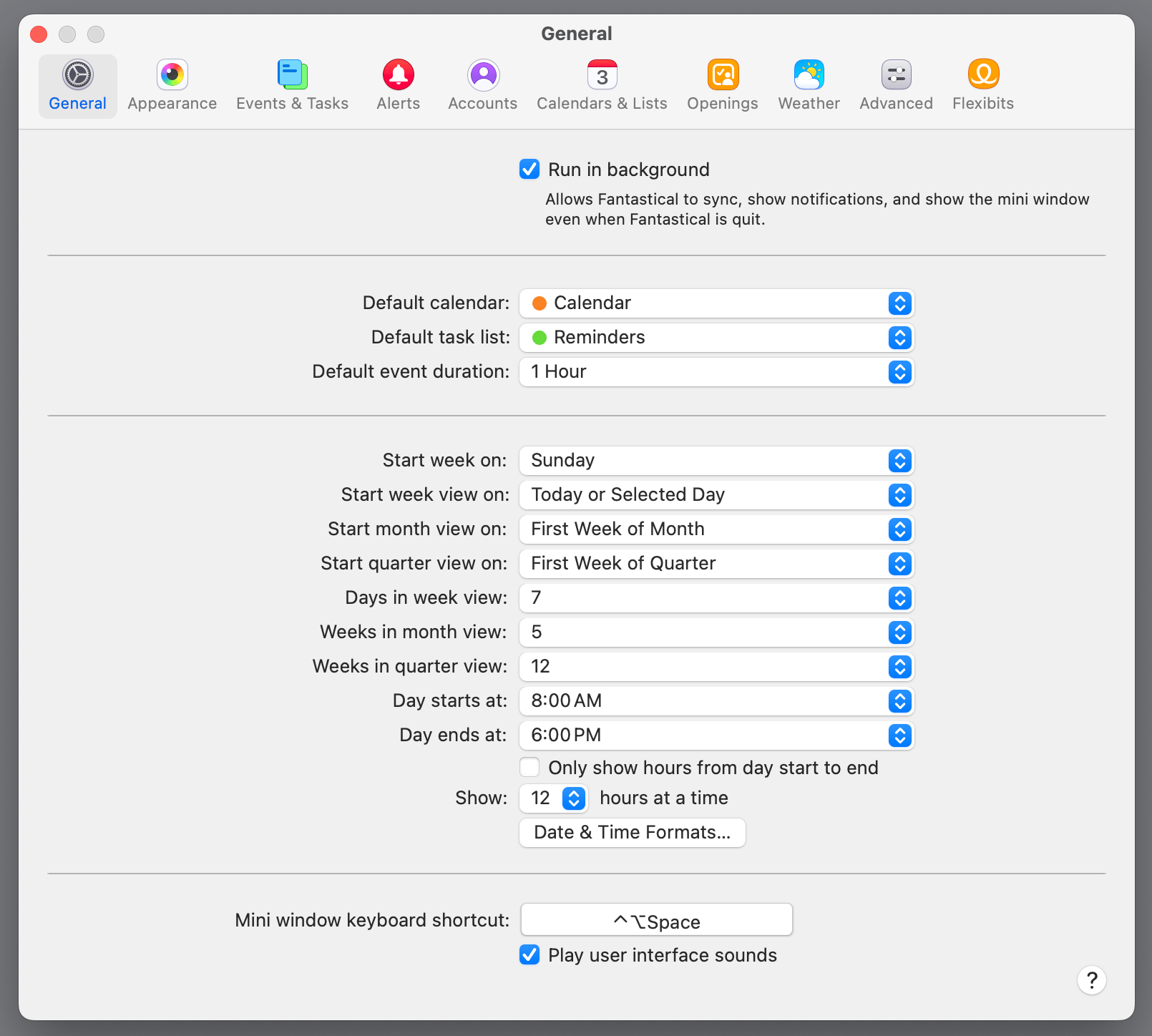Screen dimensions: 1152x1036
Task: Open the Start week on dropdown
Action: (716, 461)
